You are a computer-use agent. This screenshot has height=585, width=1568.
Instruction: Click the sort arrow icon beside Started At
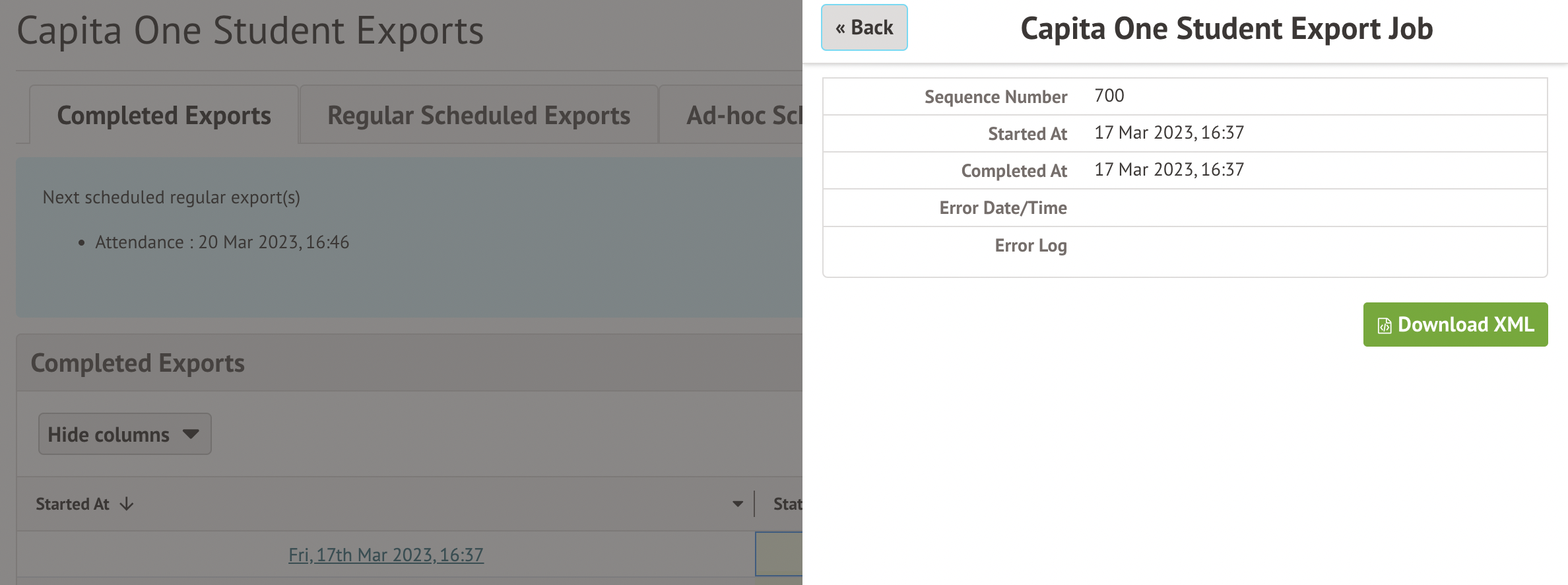(127, 504)
